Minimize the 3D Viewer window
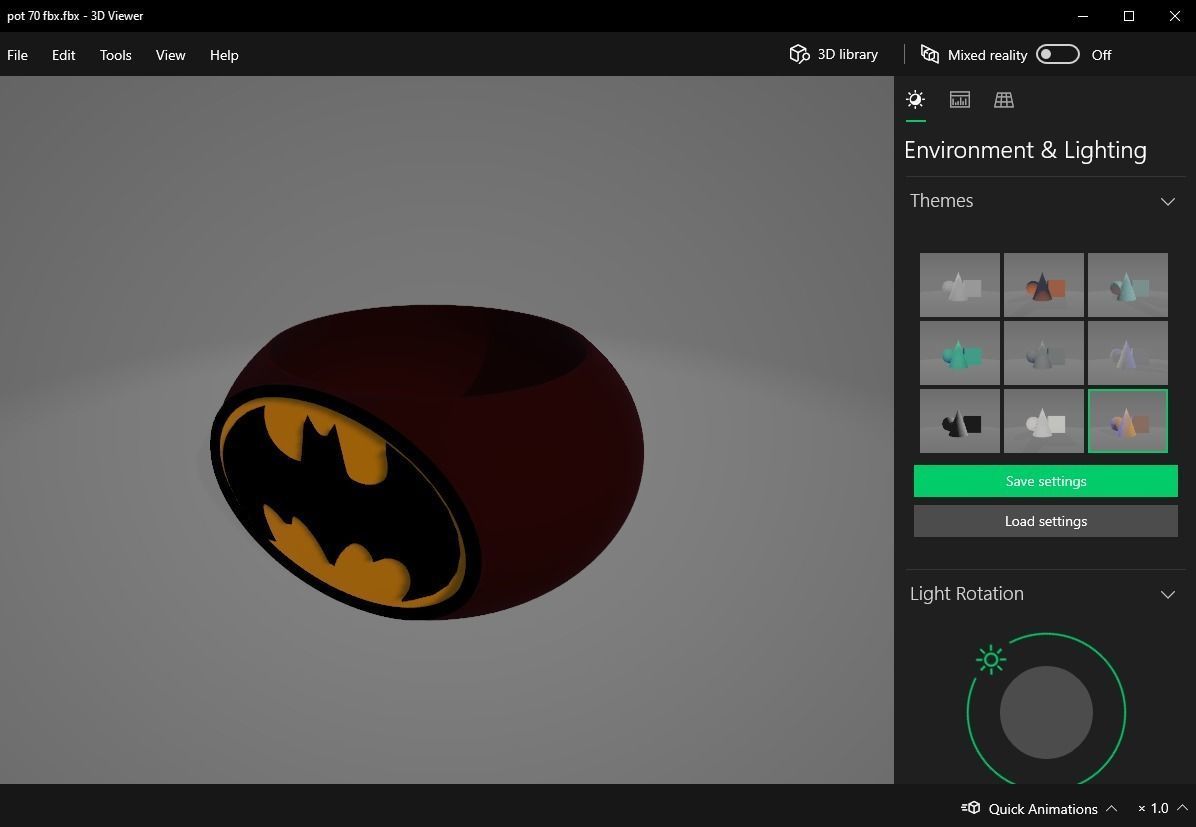Image resolution: width=1196 pixels, height=827 pixels. (1083, 16)
